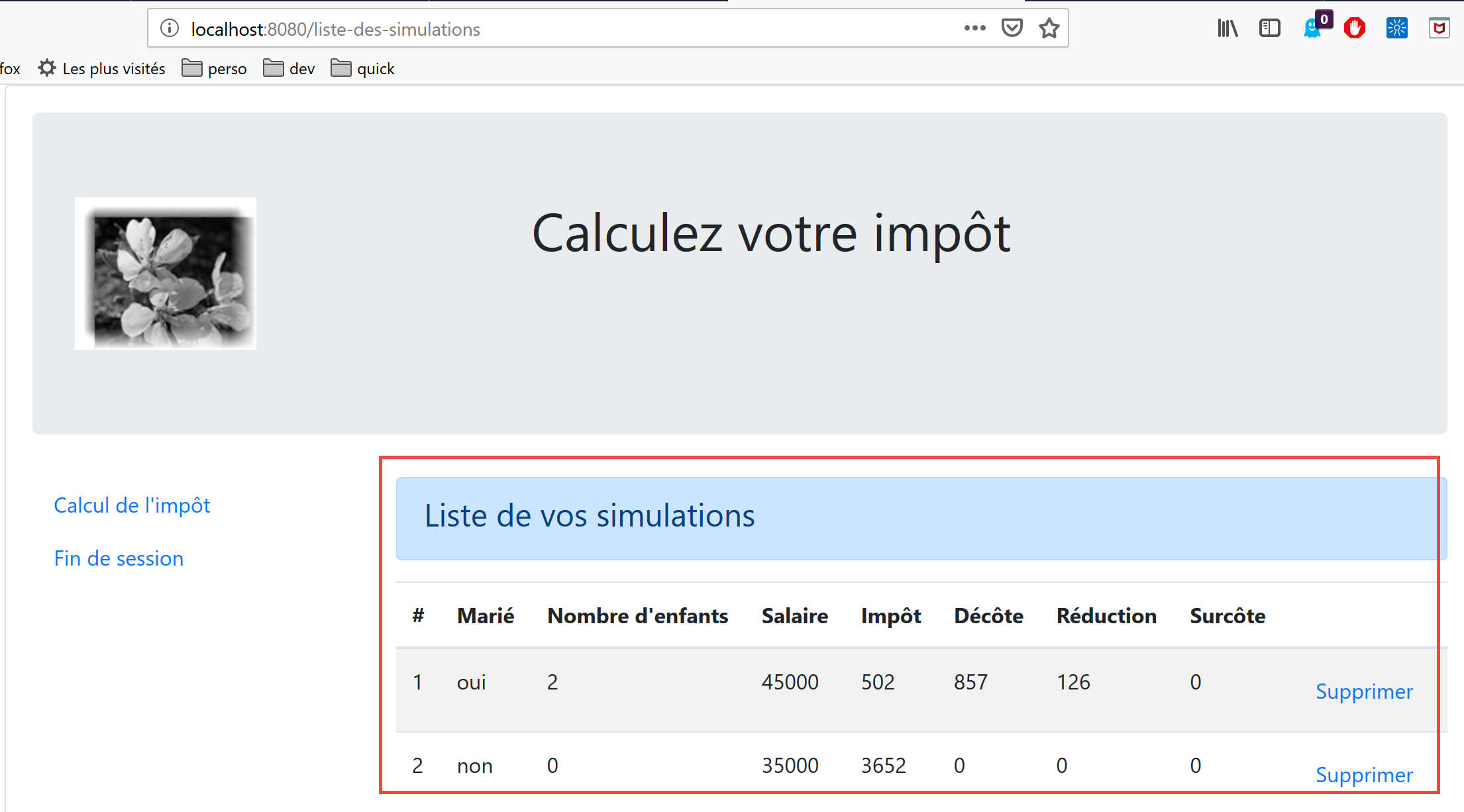Click the red stop-hand blocker extension
This screenshot has height=812, width=1464.
(1355, 28)
